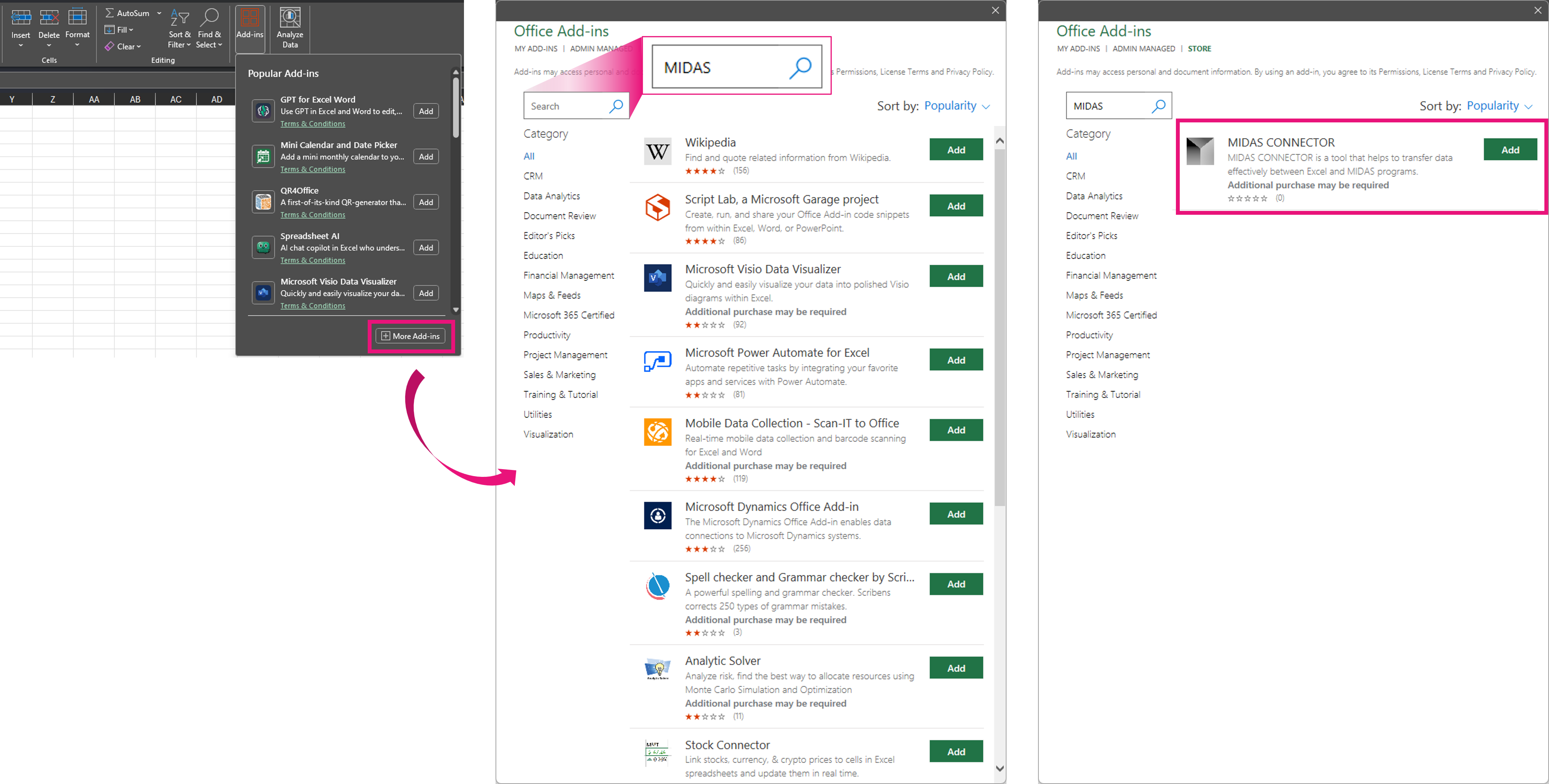Open the Clear dropdown

123,46
